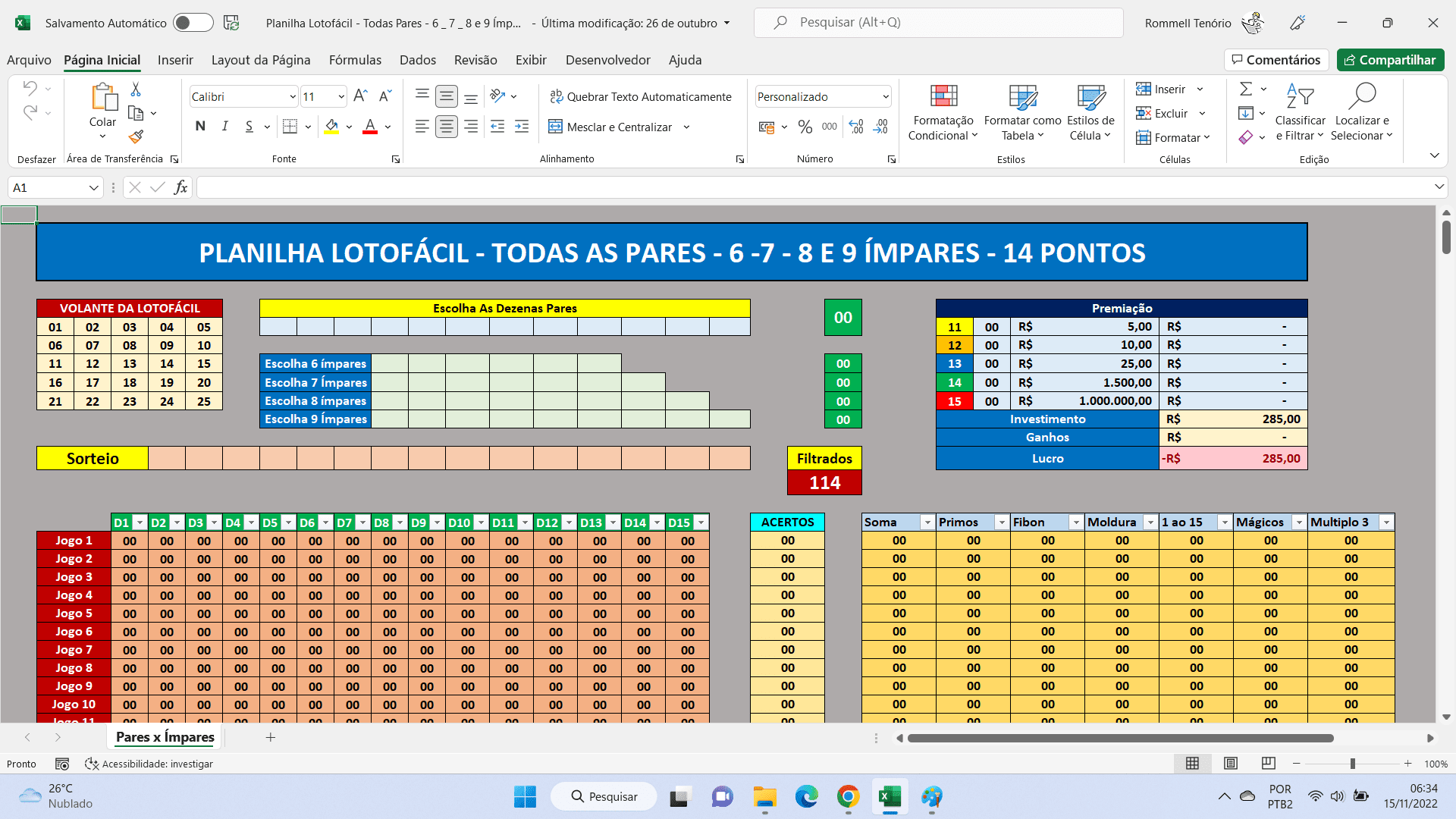Open the Multiplo 3 filter dropdown
The image size is (1456, 819).
pos(1386,522)
